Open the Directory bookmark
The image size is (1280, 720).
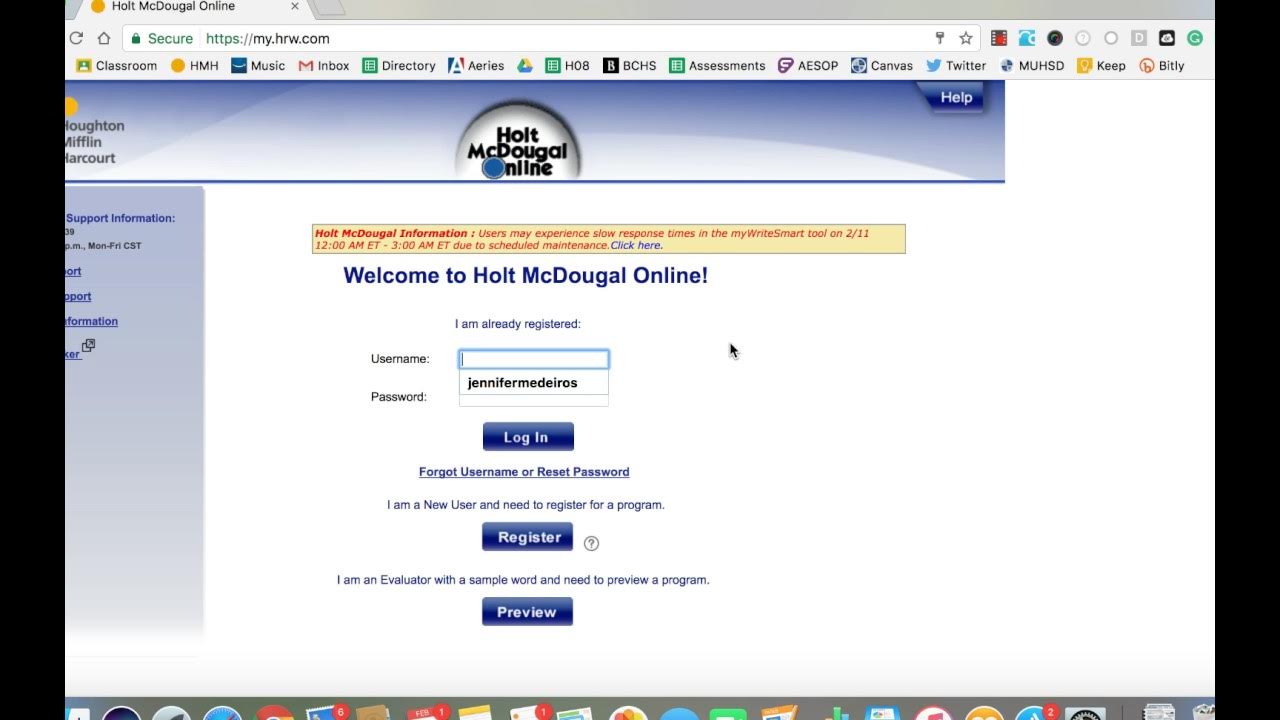[399, 65]
